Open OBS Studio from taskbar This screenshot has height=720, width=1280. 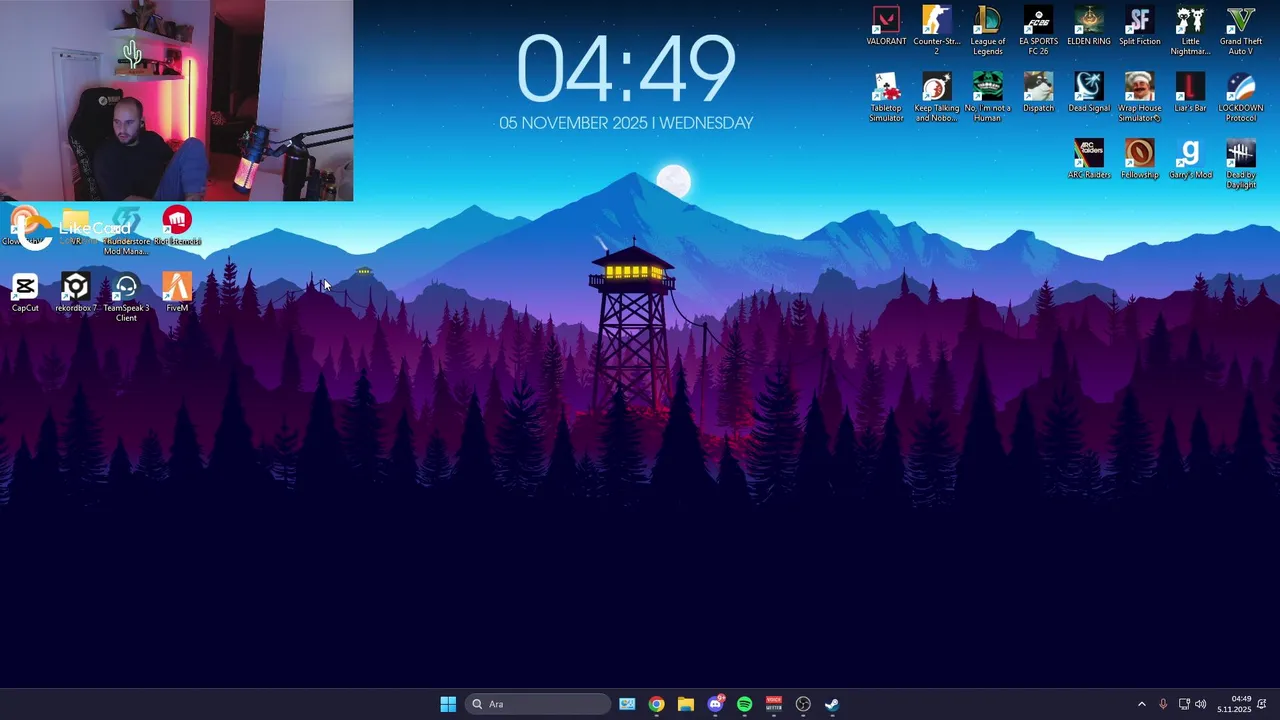(x=803, y=704)
